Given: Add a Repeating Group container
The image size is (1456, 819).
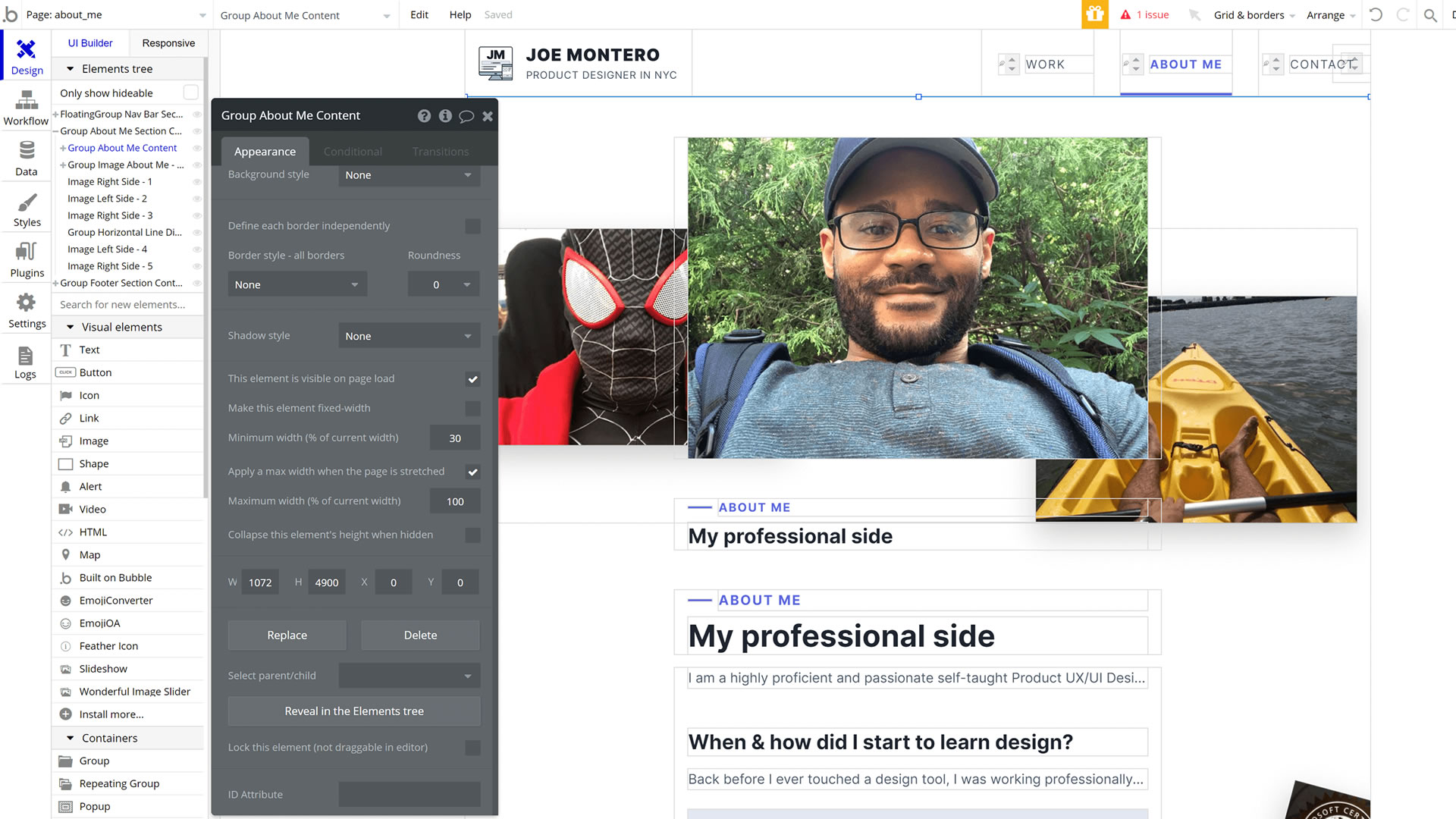Looking at the screenshot, I should click(128, 783).
